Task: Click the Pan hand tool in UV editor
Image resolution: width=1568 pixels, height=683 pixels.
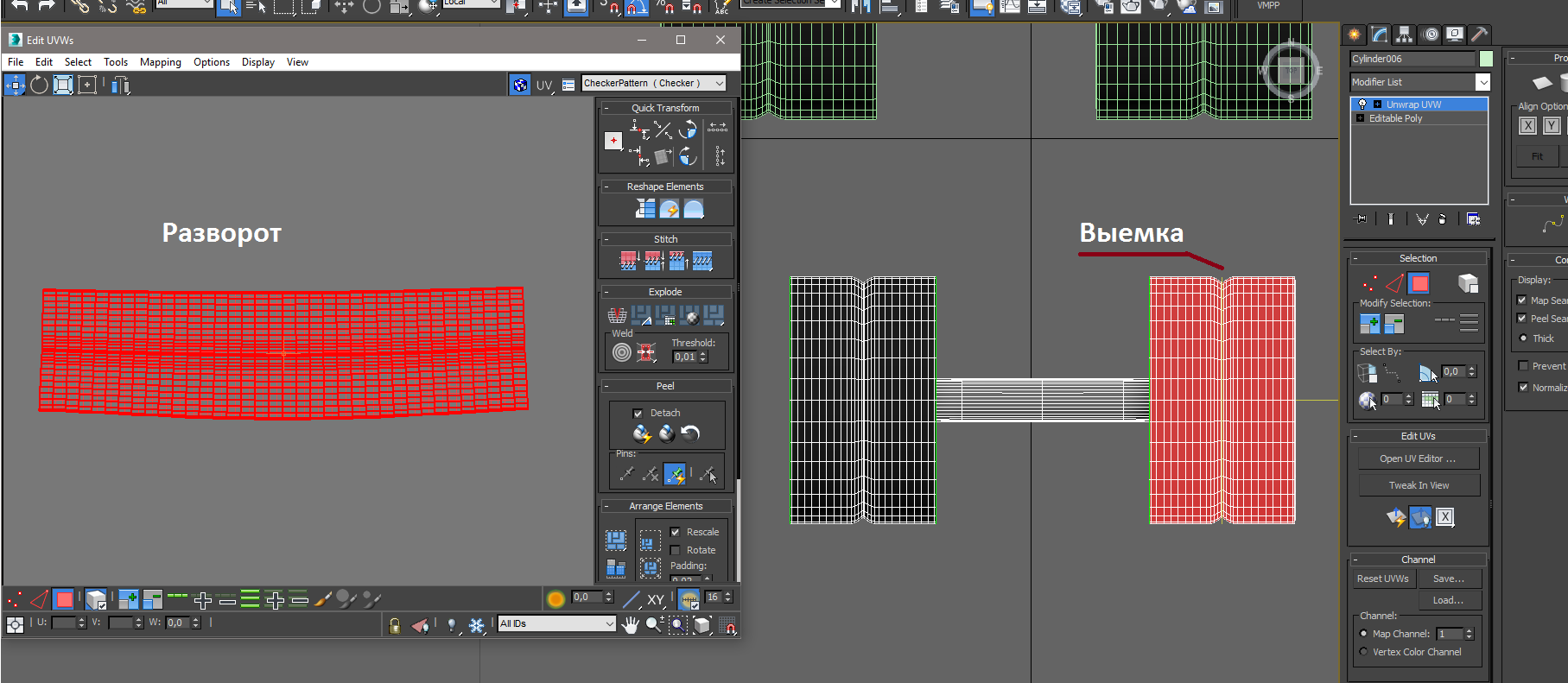Action: pyautogui.click(x=630, y=624)
